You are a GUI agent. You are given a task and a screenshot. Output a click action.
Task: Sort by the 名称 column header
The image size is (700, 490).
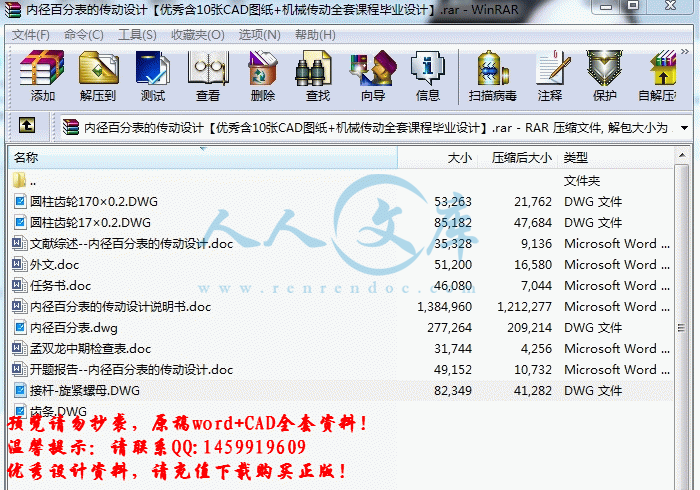pos(203,158)
